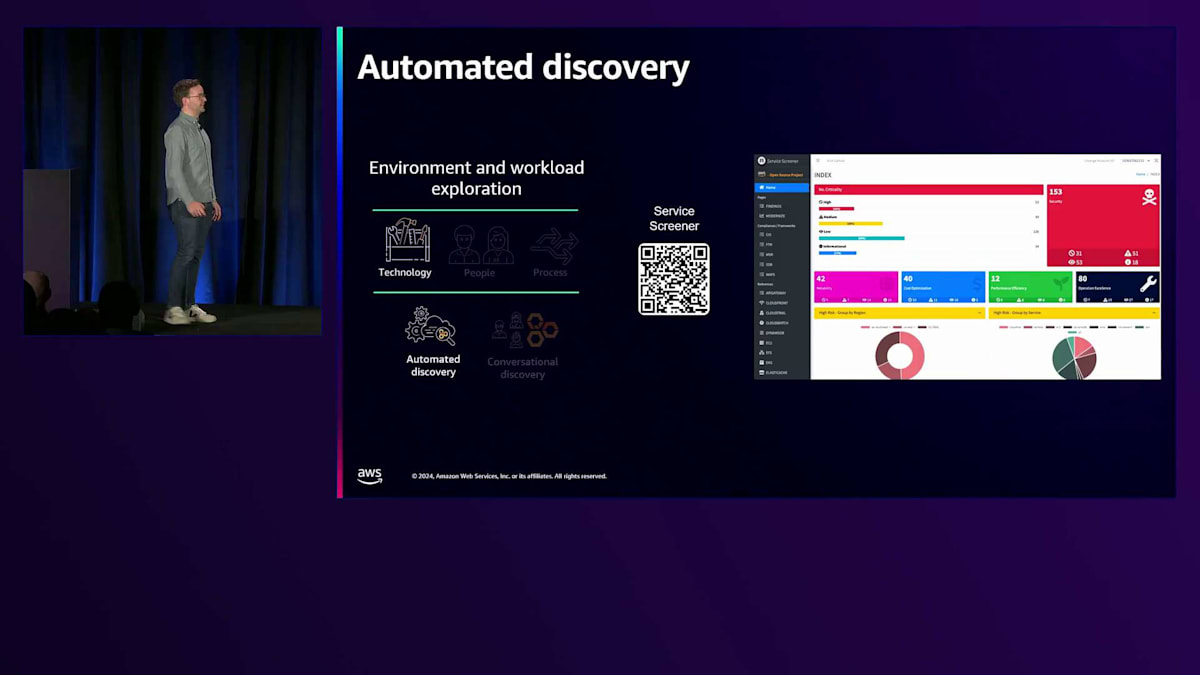The width and height of the screenshot is (1200, 675).
Task: Click the Automated discovery gears icon
Action: tap(430, 328)
